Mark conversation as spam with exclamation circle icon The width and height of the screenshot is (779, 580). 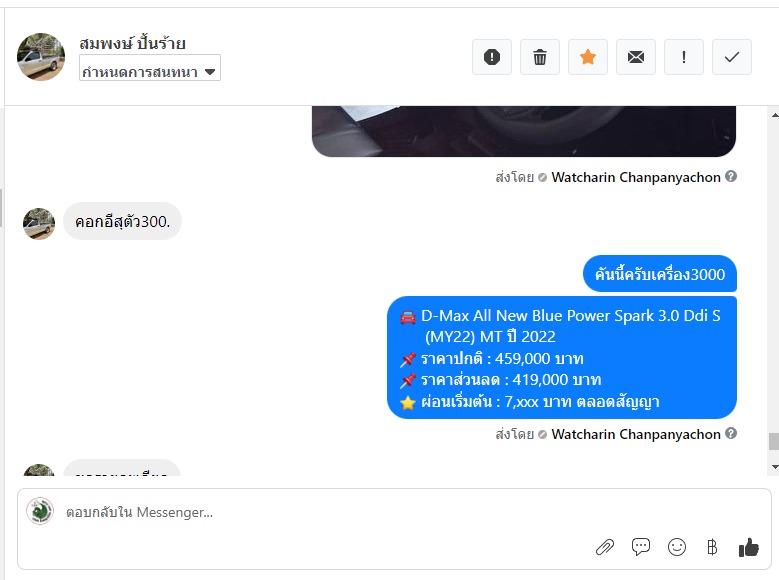click(x=491, y=57)
